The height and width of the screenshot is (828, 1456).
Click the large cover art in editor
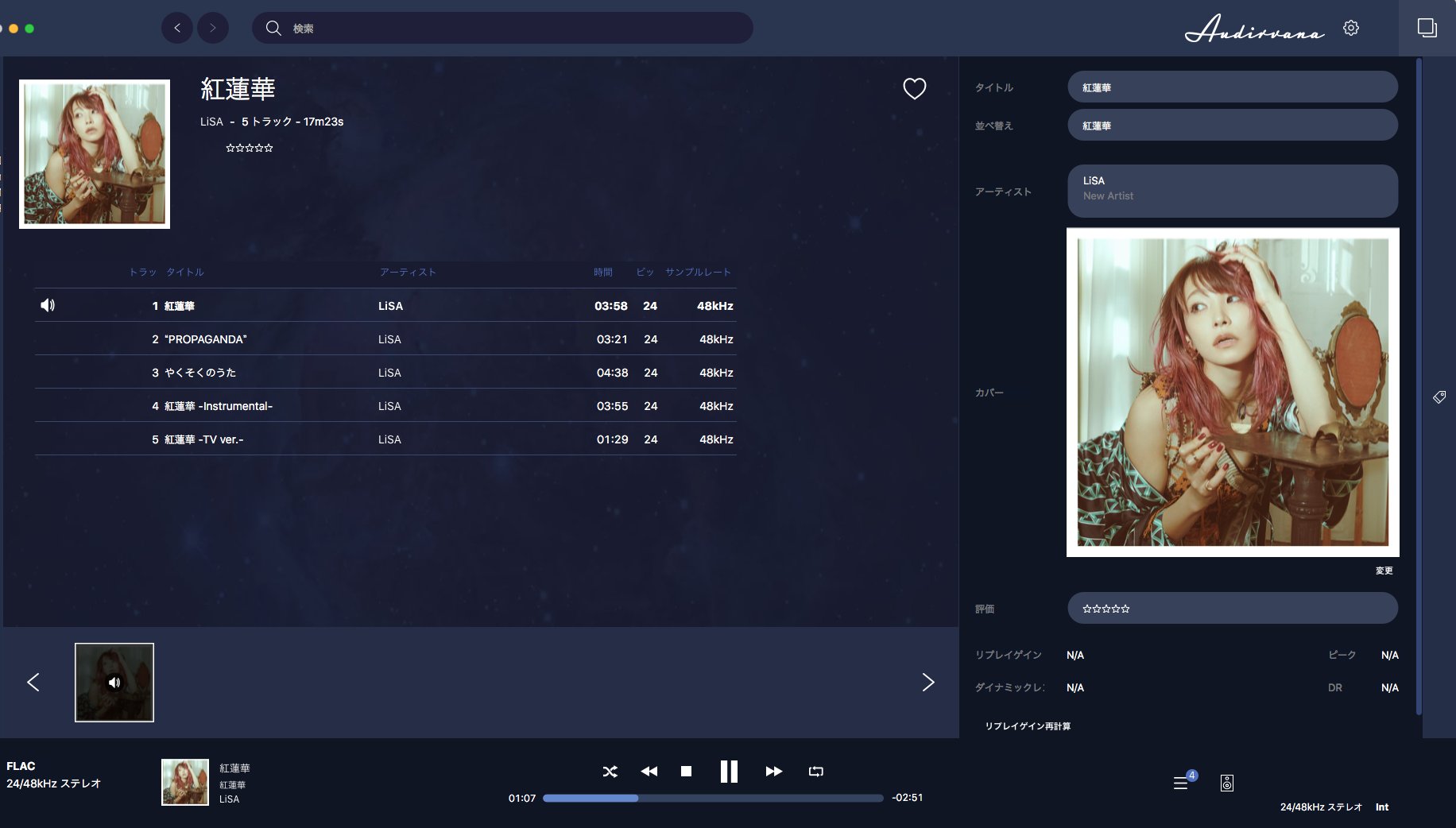point(1233,393)
